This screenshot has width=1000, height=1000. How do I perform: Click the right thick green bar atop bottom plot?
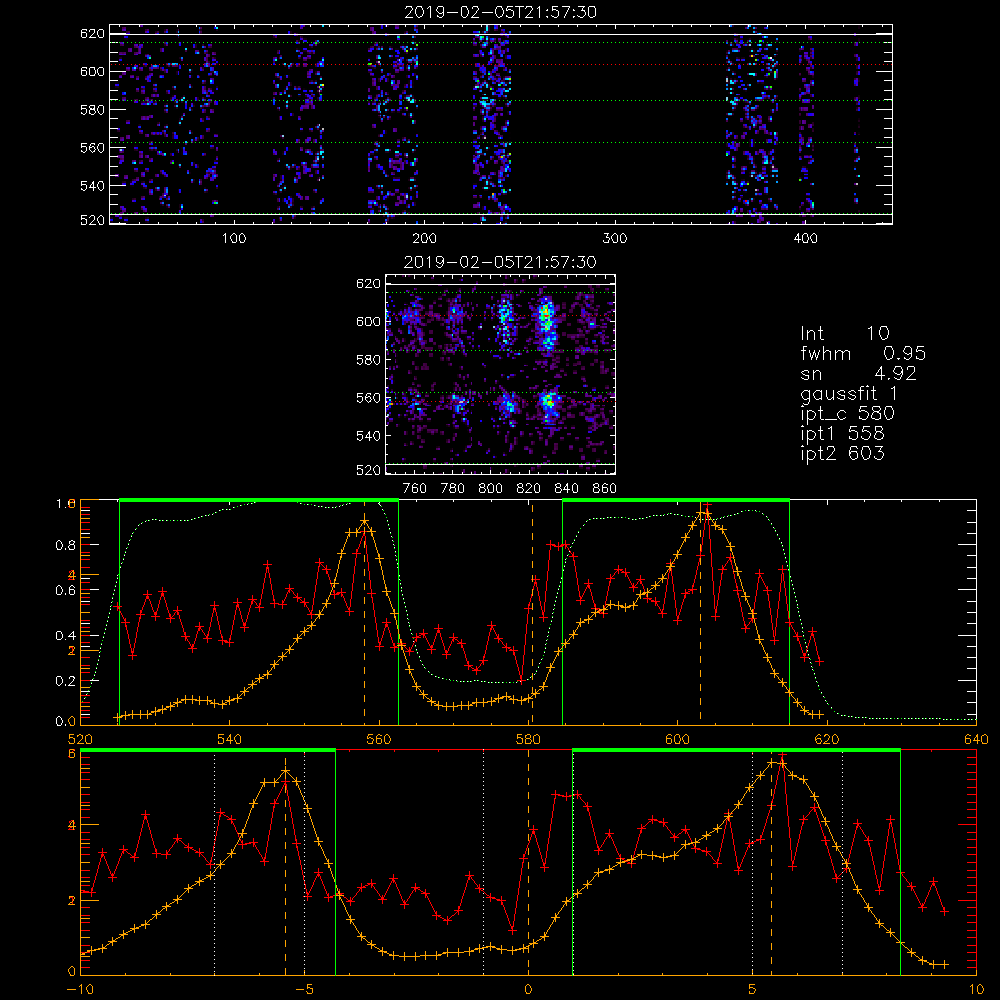[737, 751]
